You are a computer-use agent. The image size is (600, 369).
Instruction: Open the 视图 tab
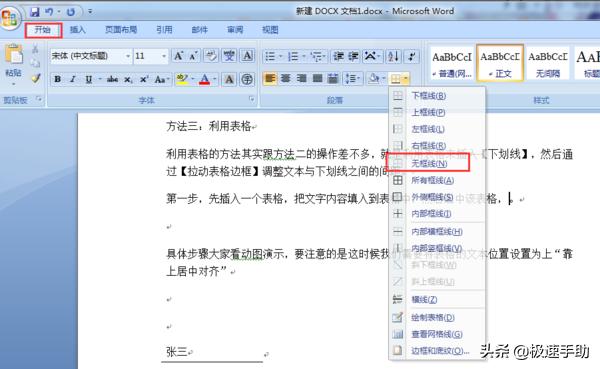(270, 30)
